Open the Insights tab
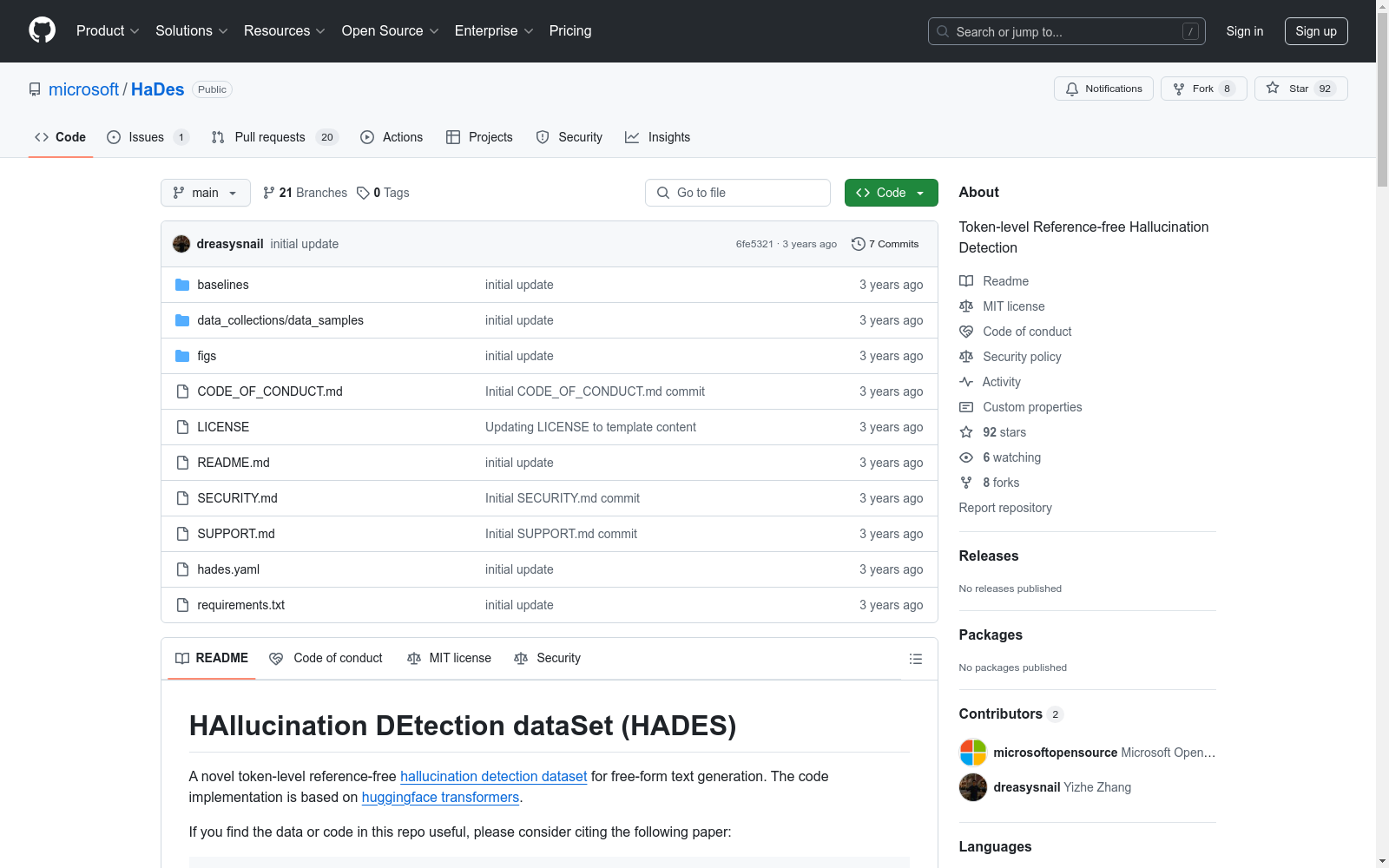 pyautogui.click(x=658, y=137)
